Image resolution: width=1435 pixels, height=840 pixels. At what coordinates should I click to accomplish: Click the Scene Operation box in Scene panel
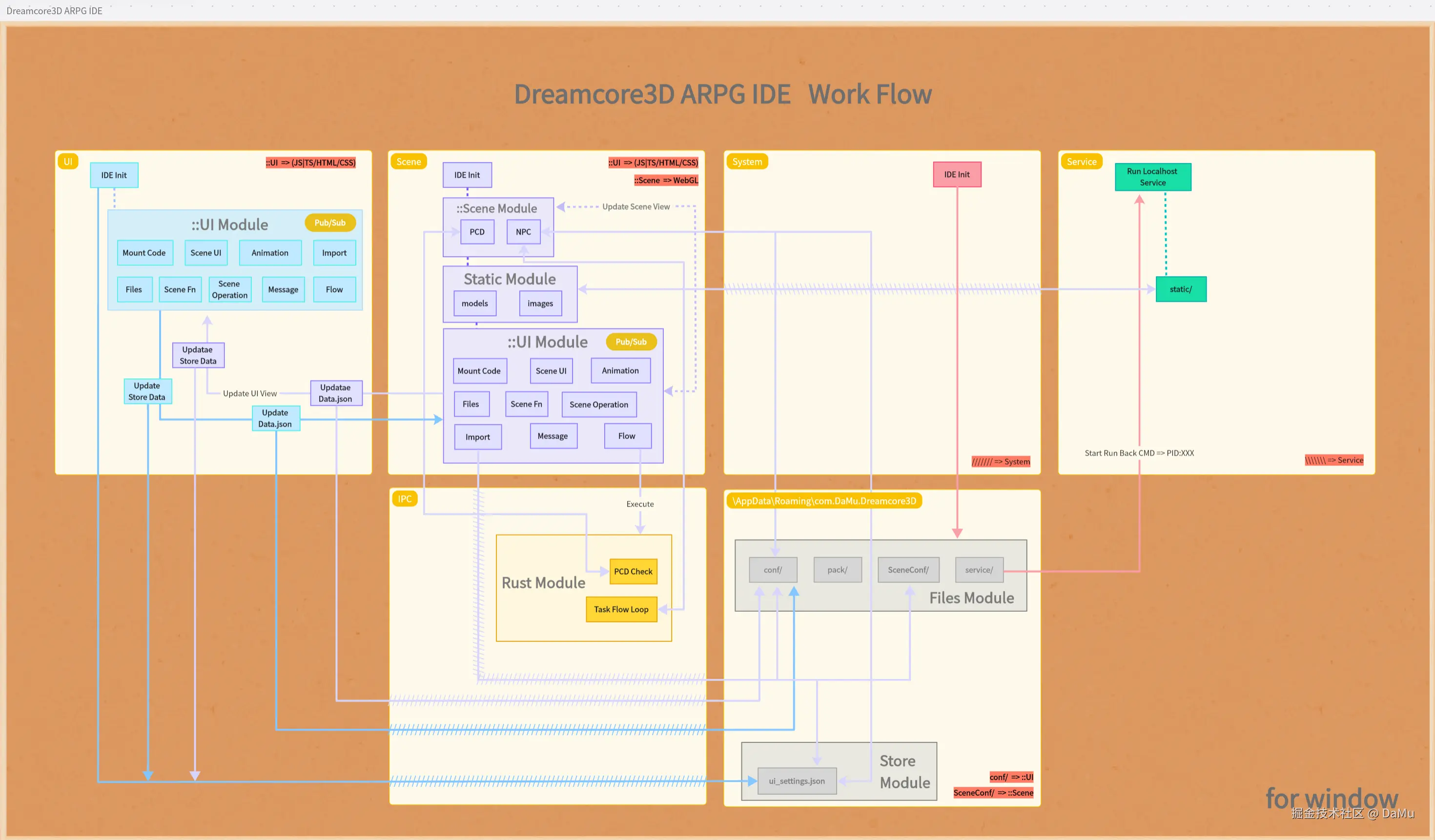(x=598, y=405)
